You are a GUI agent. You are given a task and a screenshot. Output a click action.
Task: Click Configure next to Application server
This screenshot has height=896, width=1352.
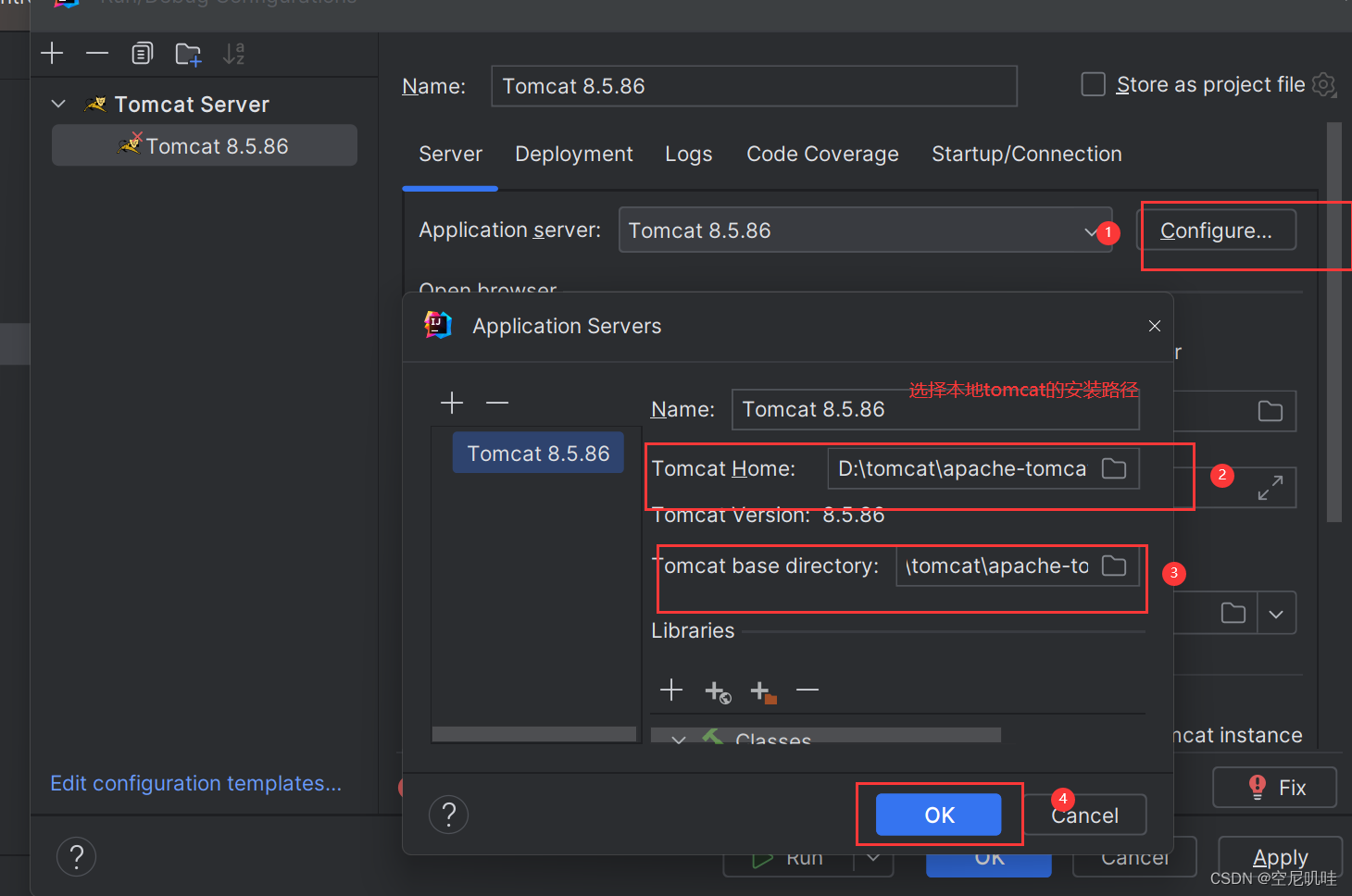tap(1219, 230)
